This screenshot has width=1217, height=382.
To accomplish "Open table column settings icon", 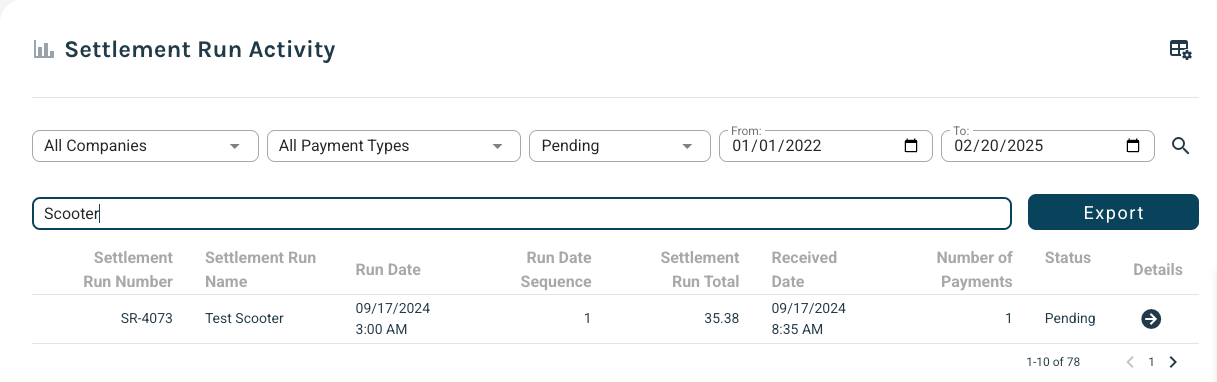I will 1180,49.
